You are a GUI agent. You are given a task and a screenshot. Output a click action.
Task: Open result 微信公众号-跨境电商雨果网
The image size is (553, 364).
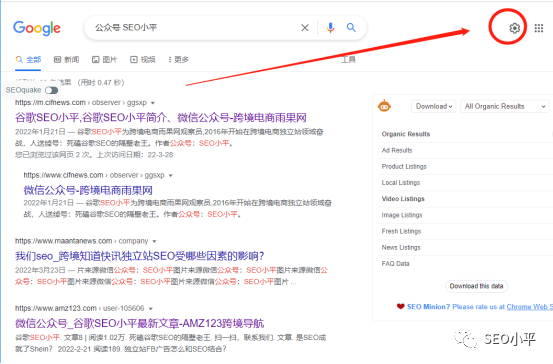tap(88, 190)
